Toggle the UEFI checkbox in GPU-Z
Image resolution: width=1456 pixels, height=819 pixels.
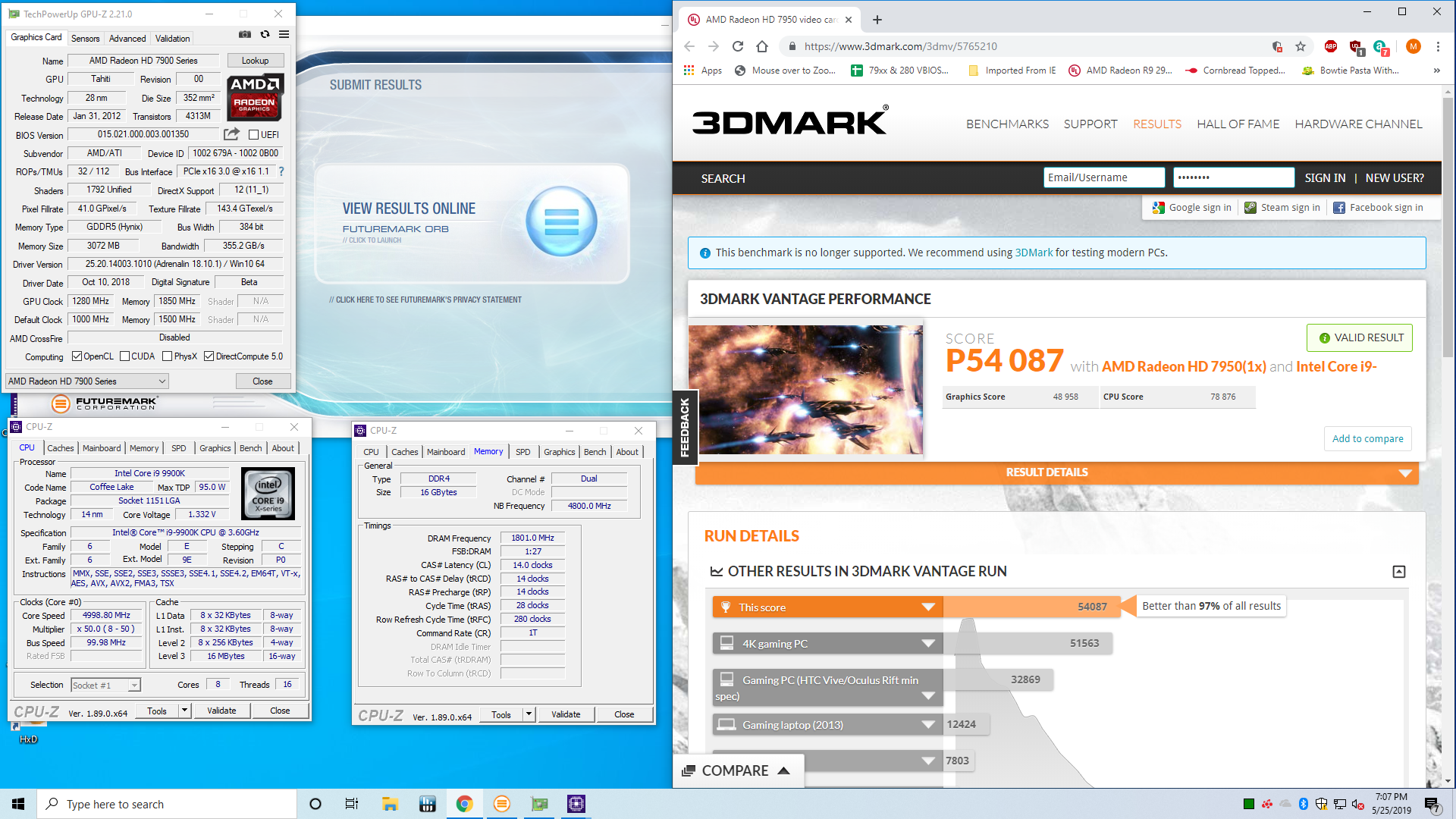point(254,135)
